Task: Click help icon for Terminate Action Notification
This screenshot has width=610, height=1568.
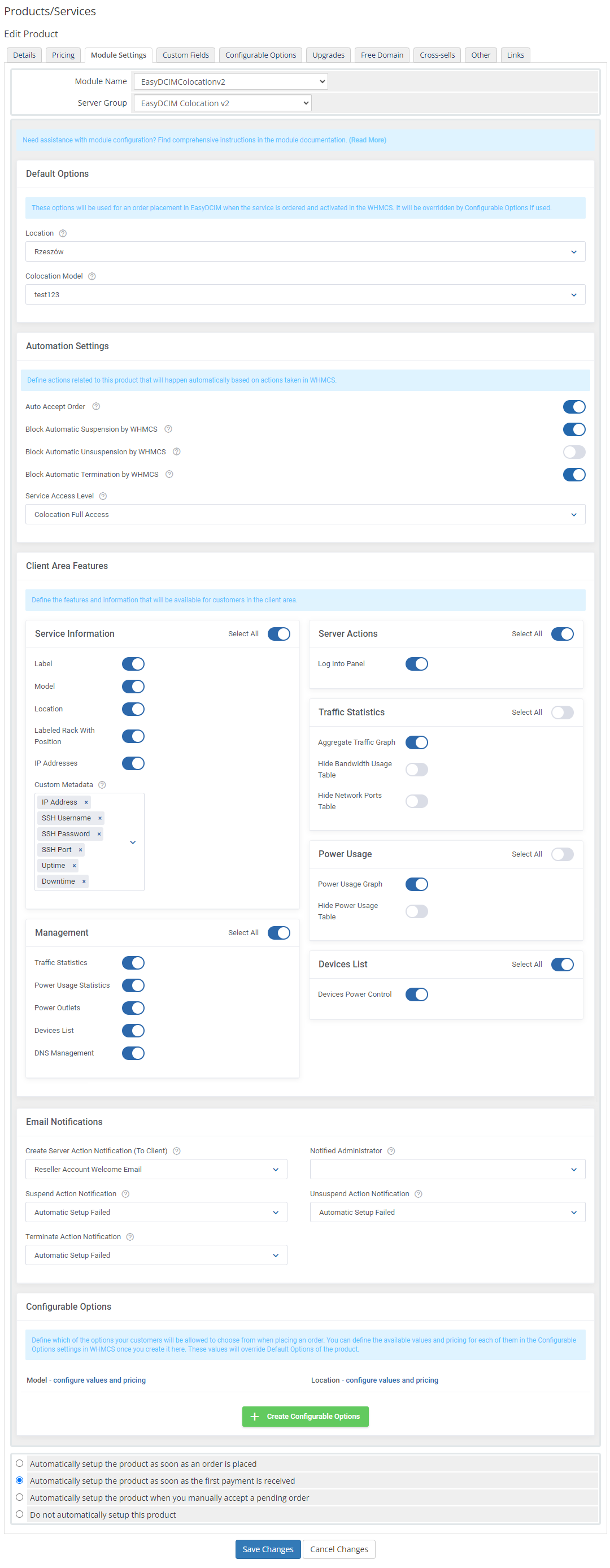Action: (x=129, y=1237)
